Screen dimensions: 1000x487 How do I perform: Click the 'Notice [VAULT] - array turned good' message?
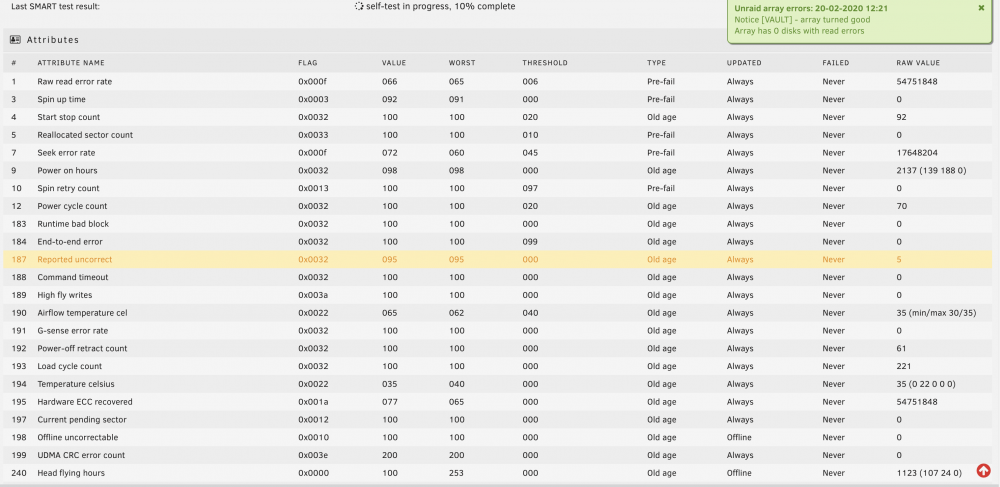point(802,20)
